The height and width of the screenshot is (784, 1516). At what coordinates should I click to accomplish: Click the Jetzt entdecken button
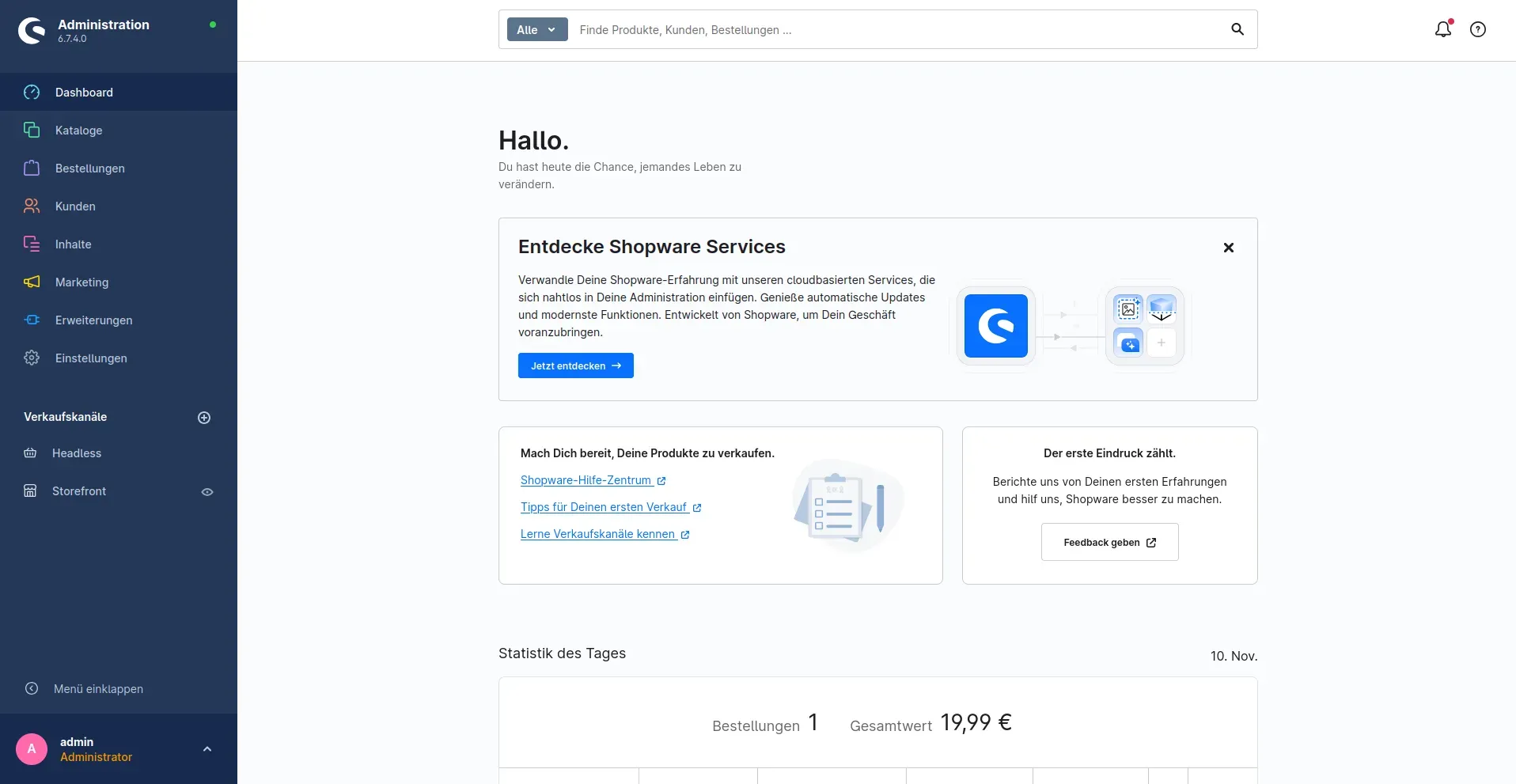tap(575, 365)
